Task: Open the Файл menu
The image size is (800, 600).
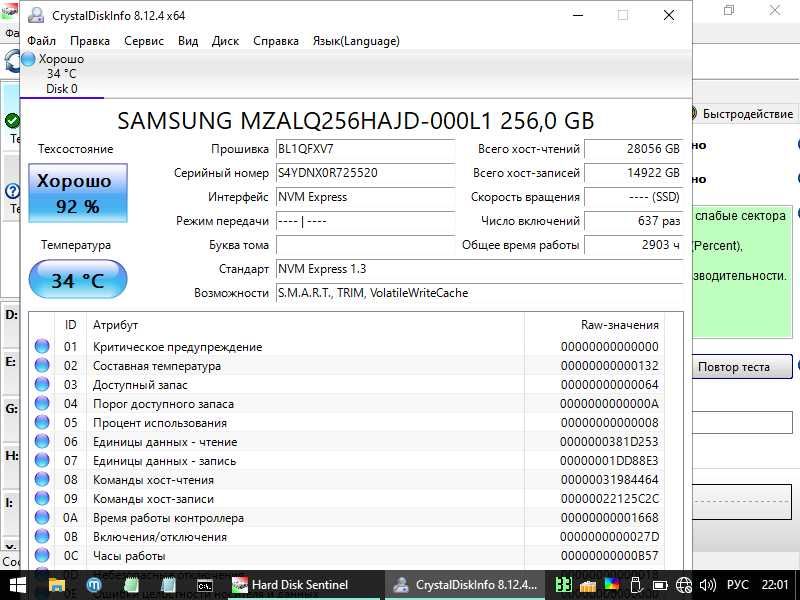Action: point(41,41)
